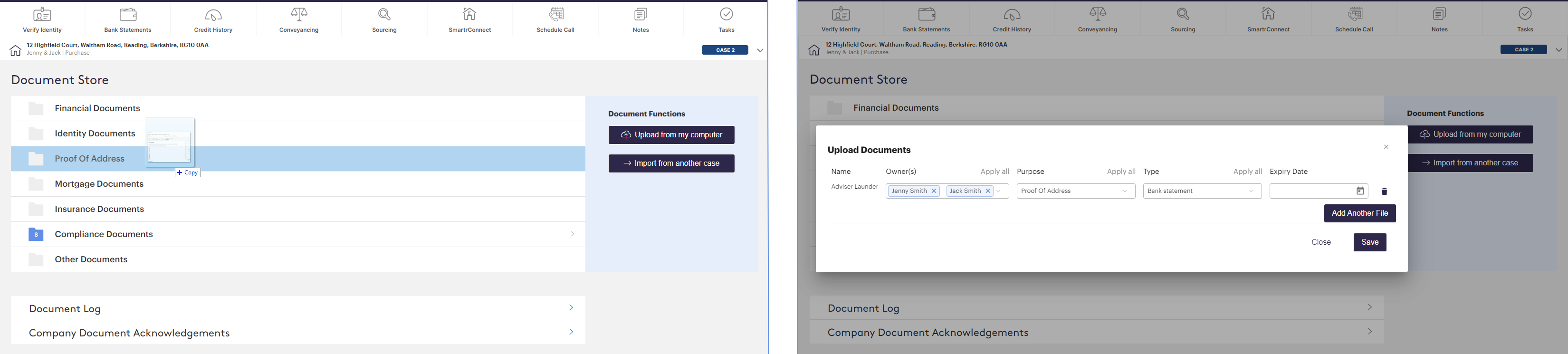1568x354 pixels.
Task: Open Bank Statements in left window toolbar
Action: (128, 19)
